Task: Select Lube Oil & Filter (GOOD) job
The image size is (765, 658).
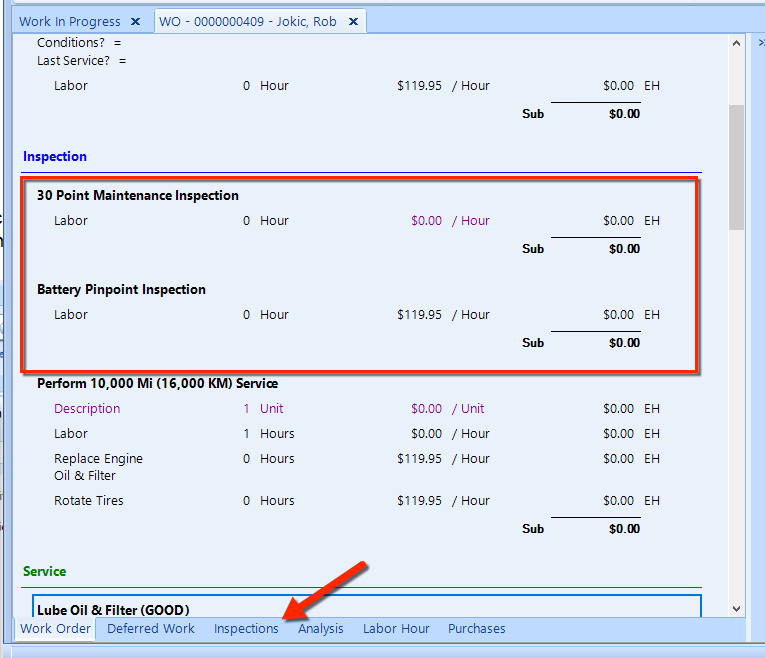Action: point(113,609)
